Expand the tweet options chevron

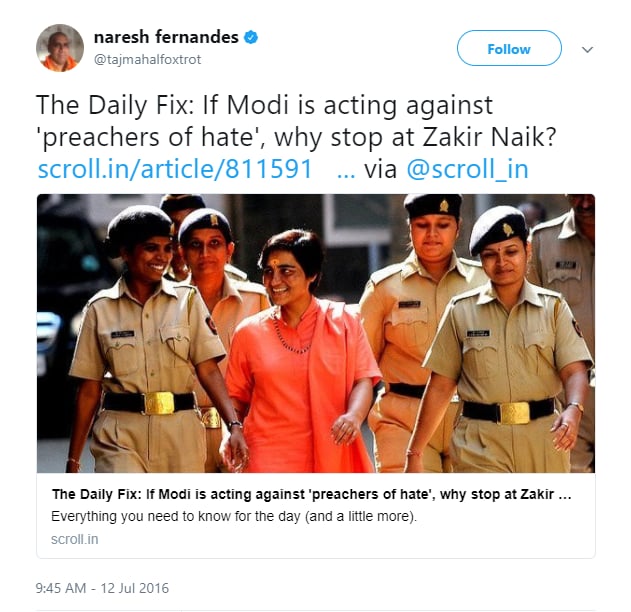pyautogui.click(x=587, y=49)
